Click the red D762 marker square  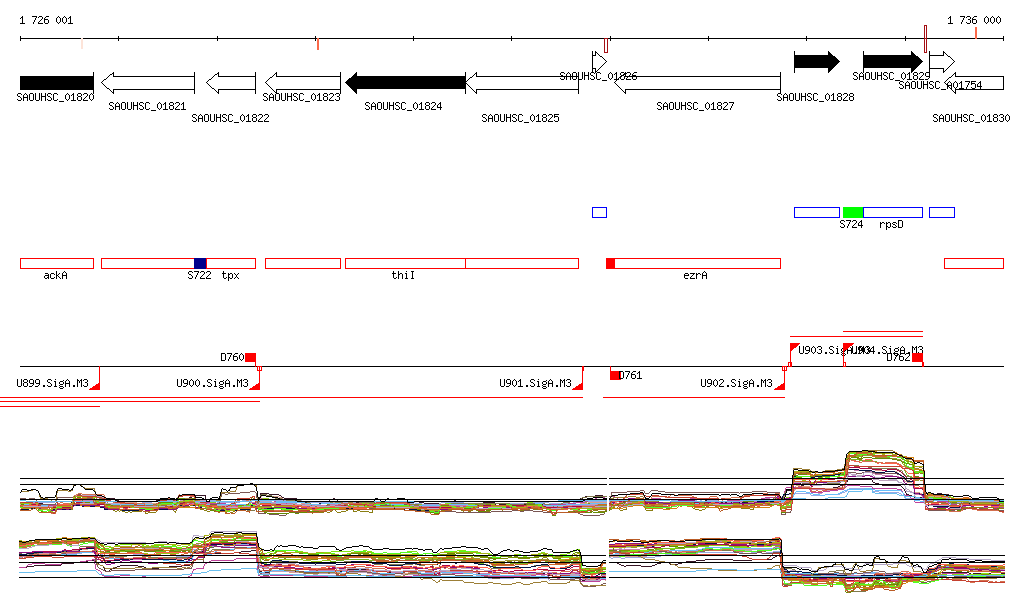click(918, 358)
